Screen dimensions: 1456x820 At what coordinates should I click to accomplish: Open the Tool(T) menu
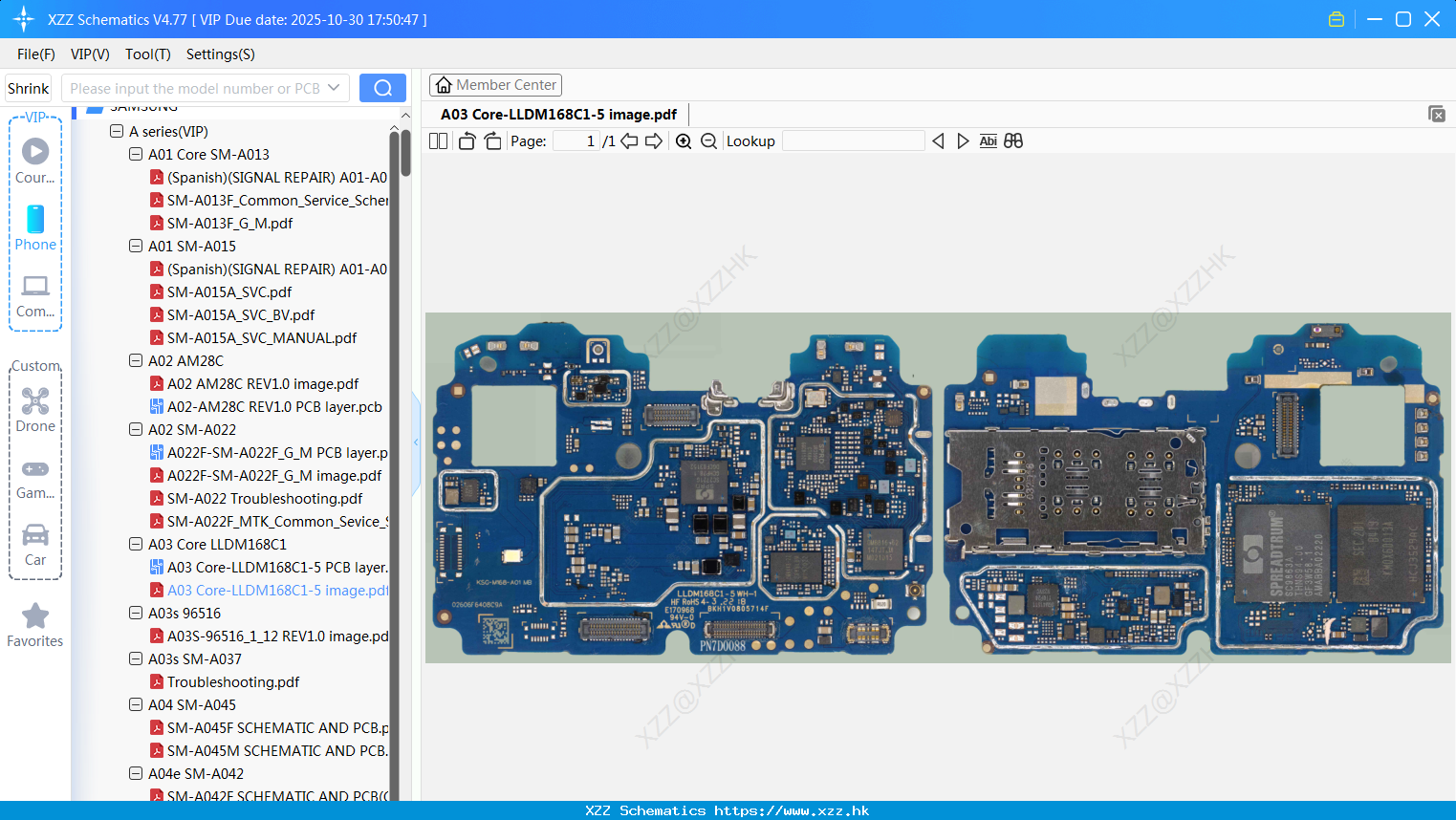tap(148, 54)
